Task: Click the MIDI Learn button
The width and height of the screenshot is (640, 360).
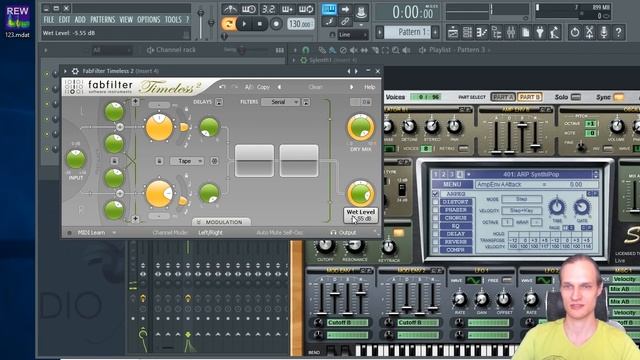Action: [91, 232]
